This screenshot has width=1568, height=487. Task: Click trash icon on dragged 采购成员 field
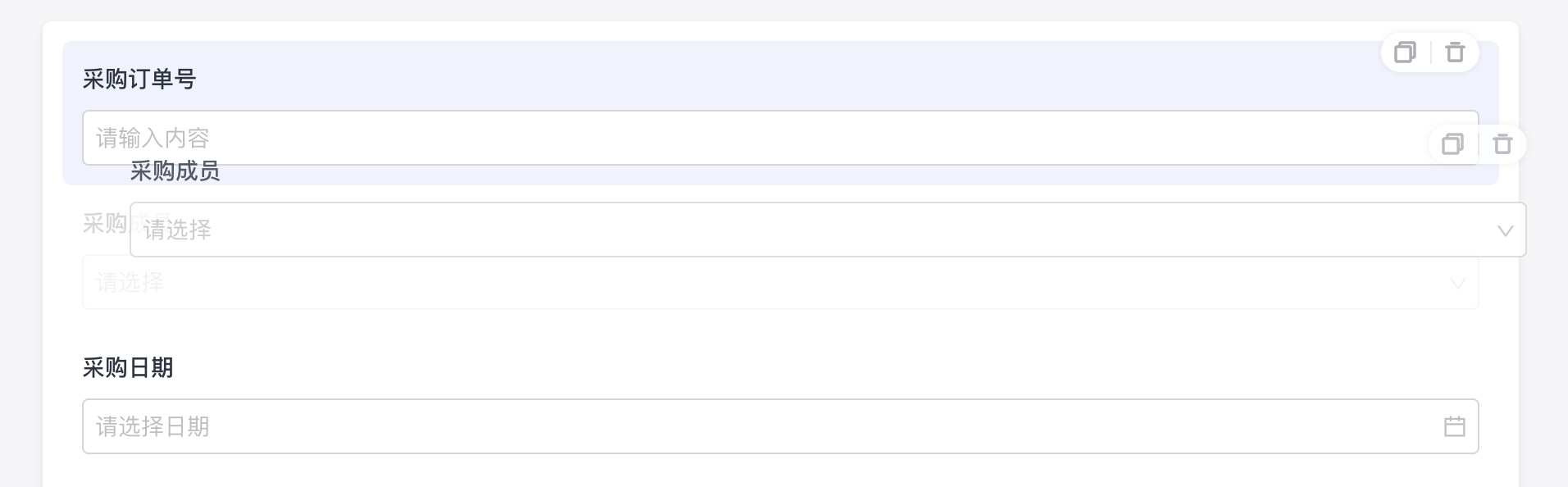pos(1502,144)
